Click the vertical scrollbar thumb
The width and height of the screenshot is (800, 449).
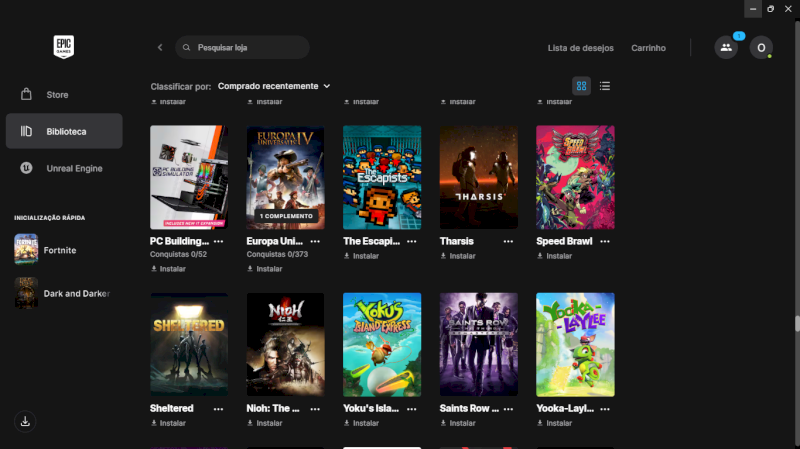(797, 324)
